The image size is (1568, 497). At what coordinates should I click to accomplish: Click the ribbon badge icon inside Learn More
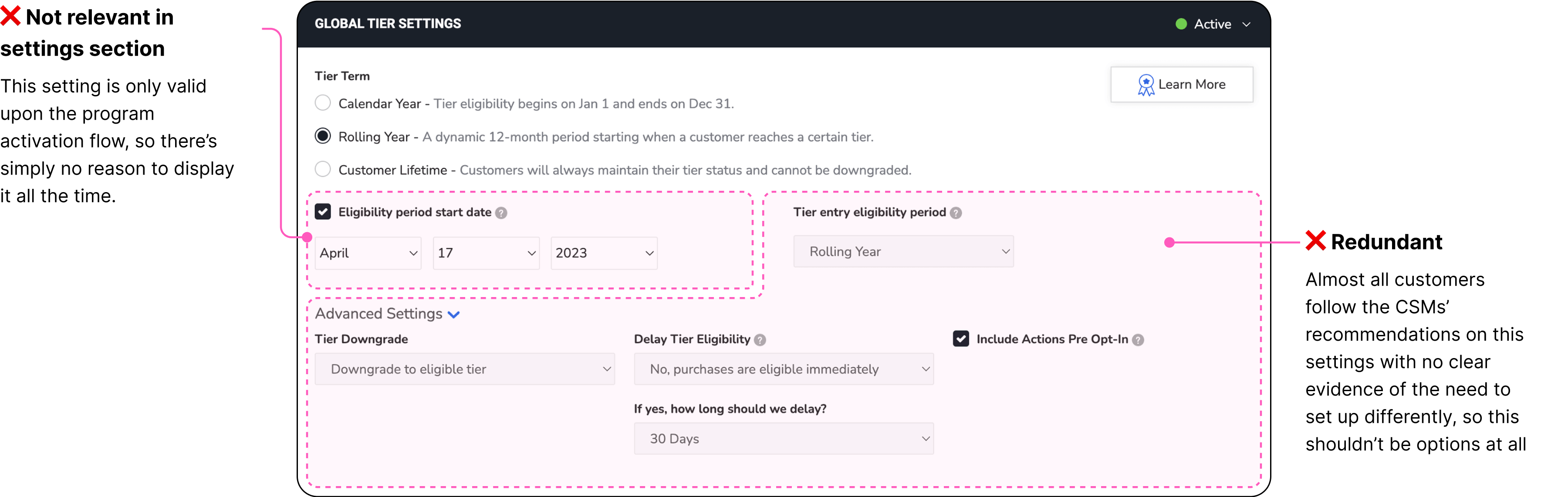click(1147, 85)
